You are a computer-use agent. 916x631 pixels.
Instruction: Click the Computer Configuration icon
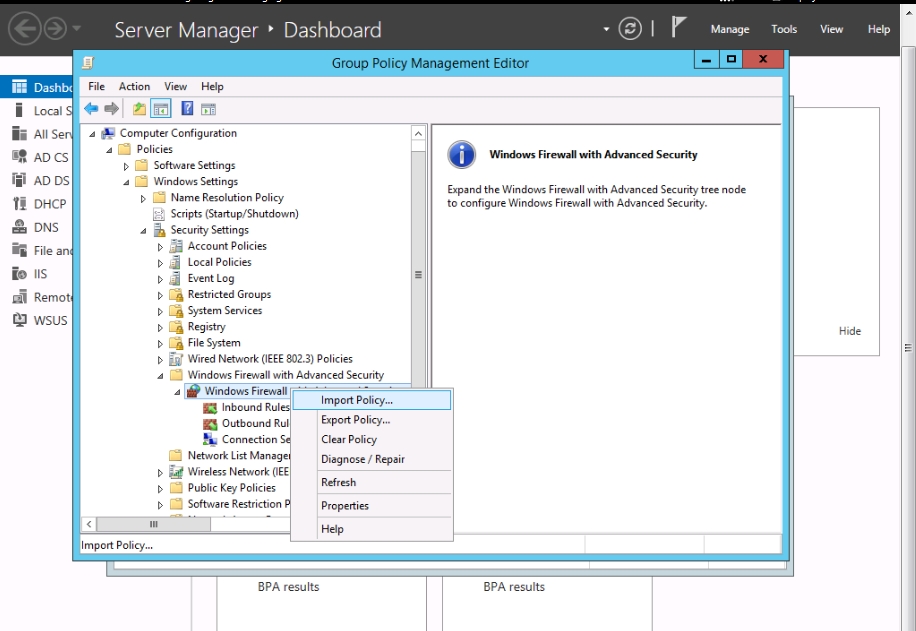(108, 133)
